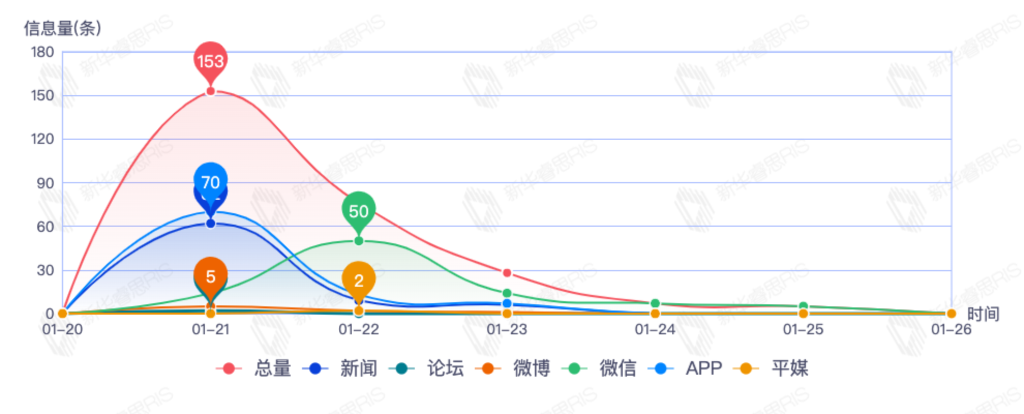Click the green 微信 data point at 01-25
The image size is (1024, 414).
click(x=803, y=306)
